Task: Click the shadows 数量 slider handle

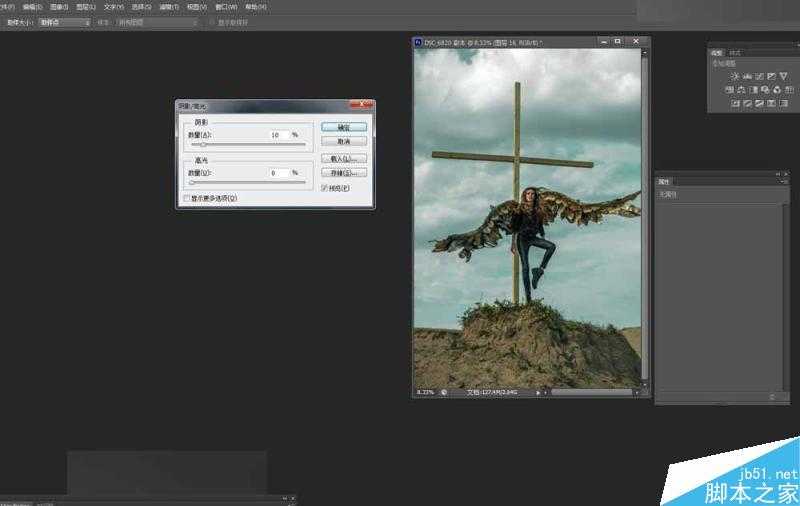Action: [203, 145]
